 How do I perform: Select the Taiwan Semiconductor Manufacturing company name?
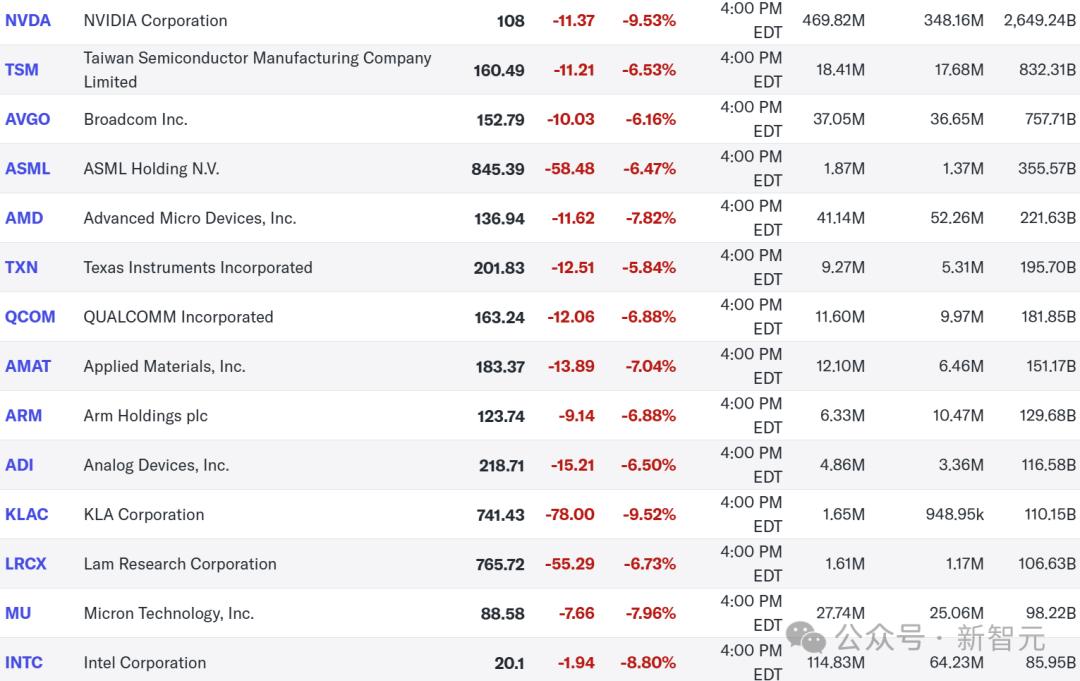257,69
